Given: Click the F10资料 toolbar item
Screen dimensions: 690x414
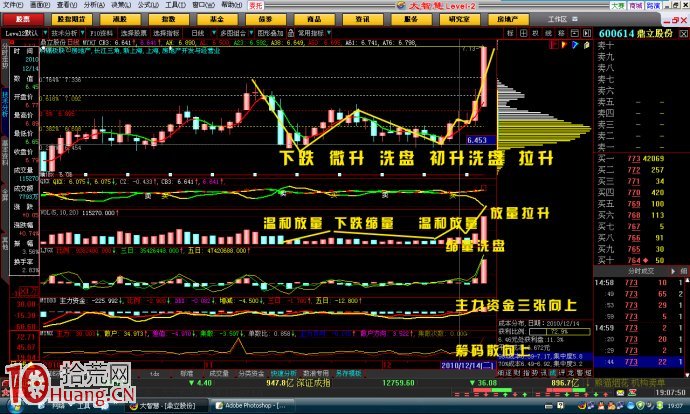Looking at the screenshot, I should coord(102,33).
